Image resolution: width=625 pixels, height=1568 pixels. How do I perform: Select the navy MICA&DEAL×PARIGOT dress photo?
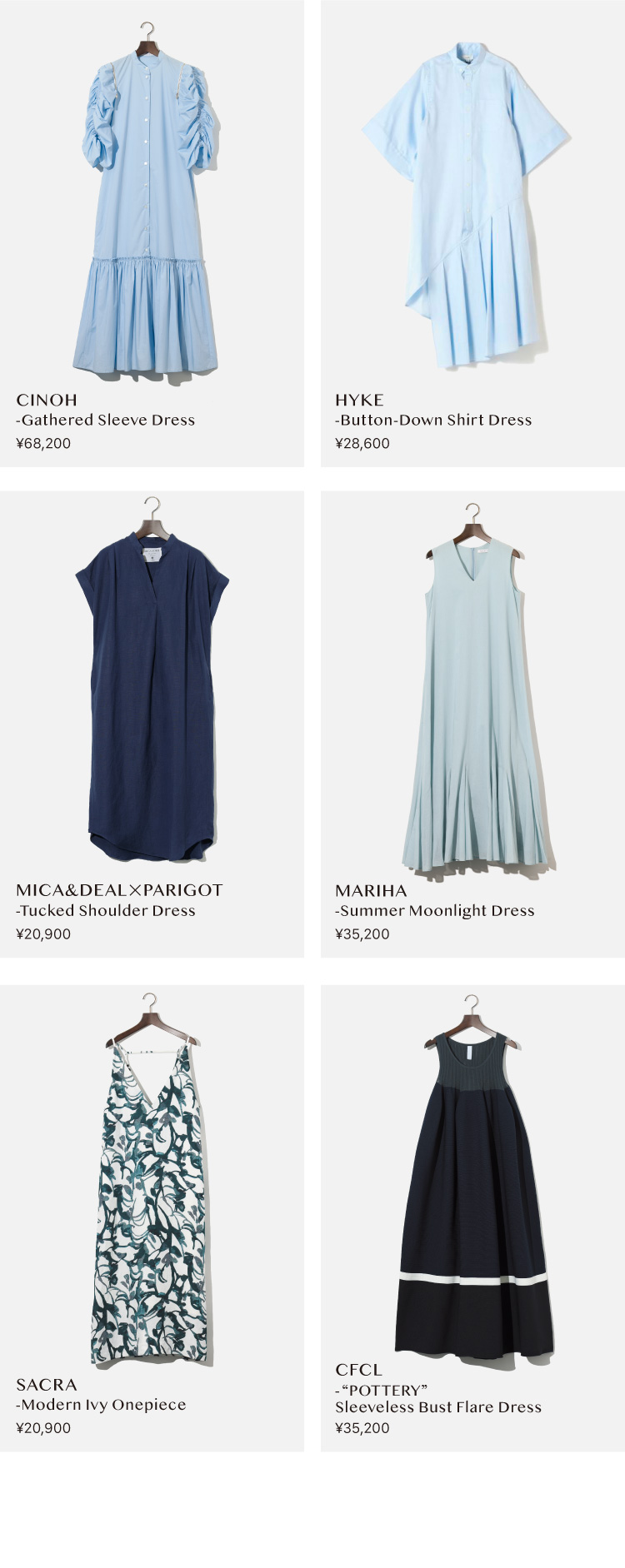point(152,679)
